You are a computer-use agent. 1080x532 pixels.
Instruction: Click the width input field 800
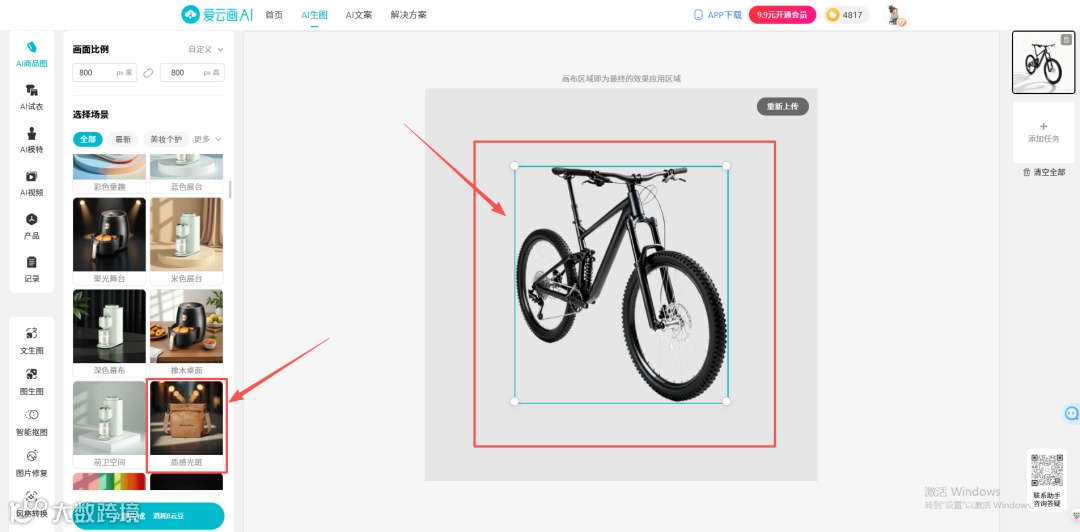105,72
